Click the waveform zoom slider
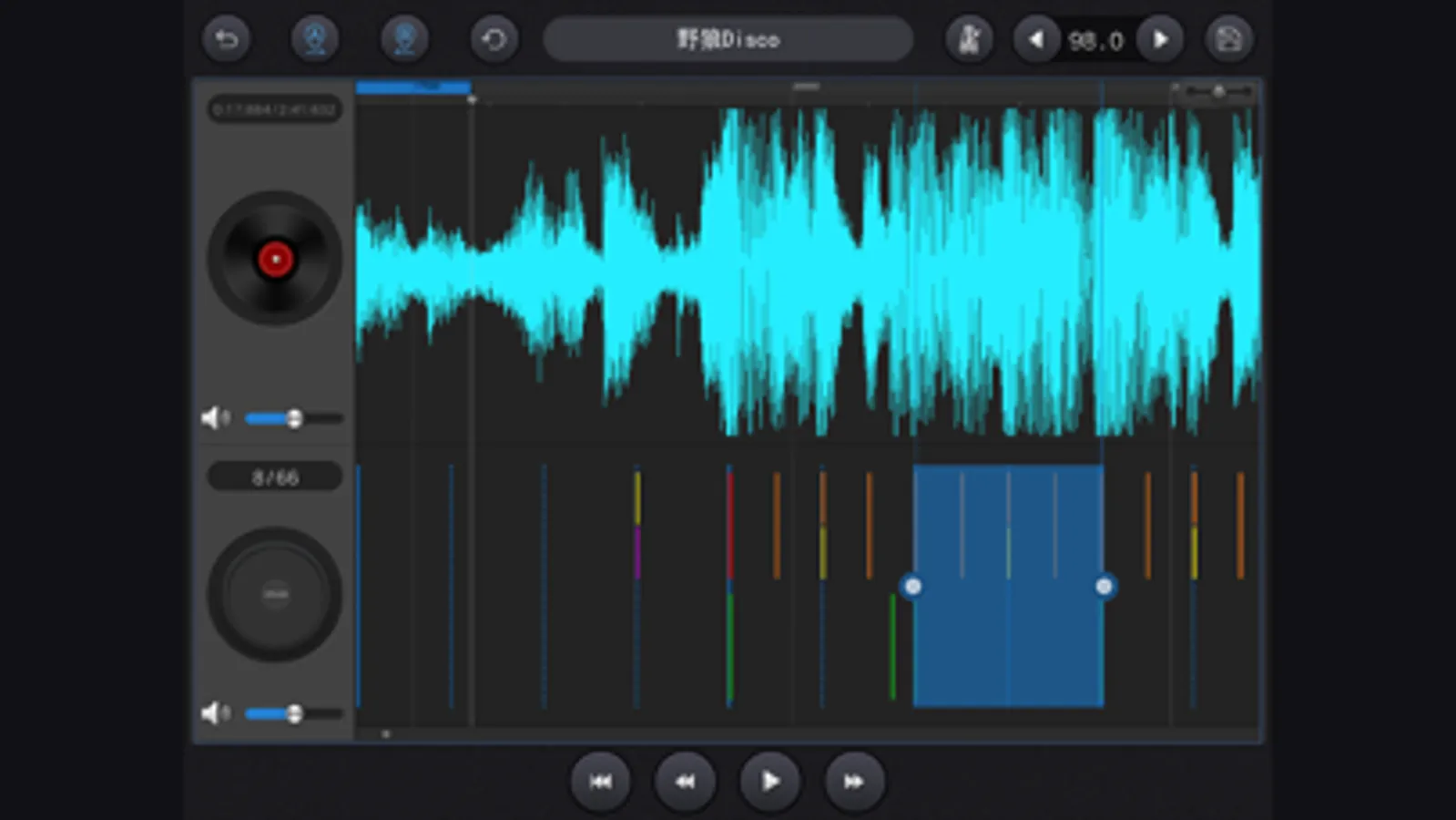1456x820 pixels. 1217,91
